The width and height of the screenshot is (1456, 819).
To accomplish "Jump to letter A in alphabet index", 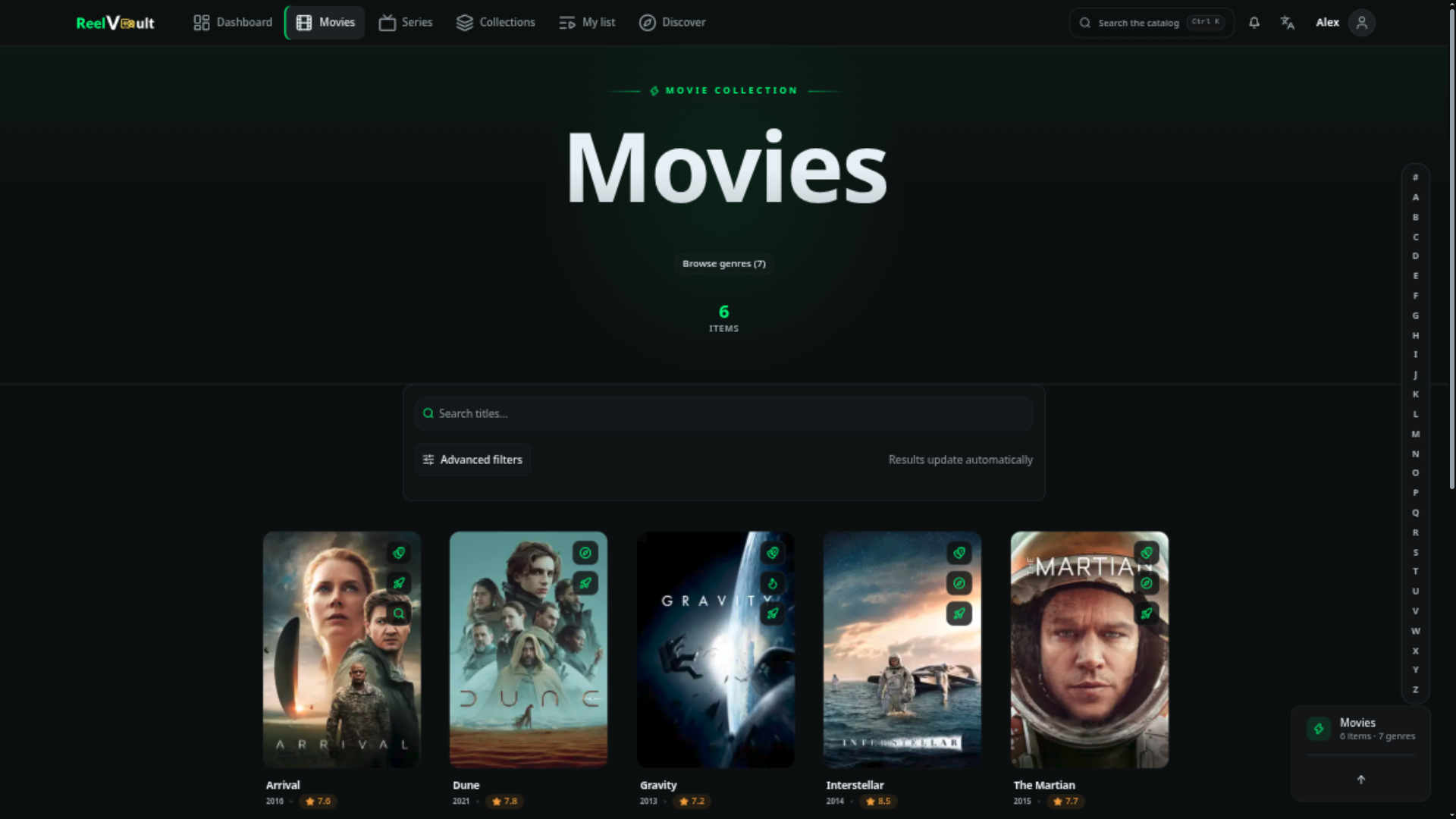I will pos(1416,197).
